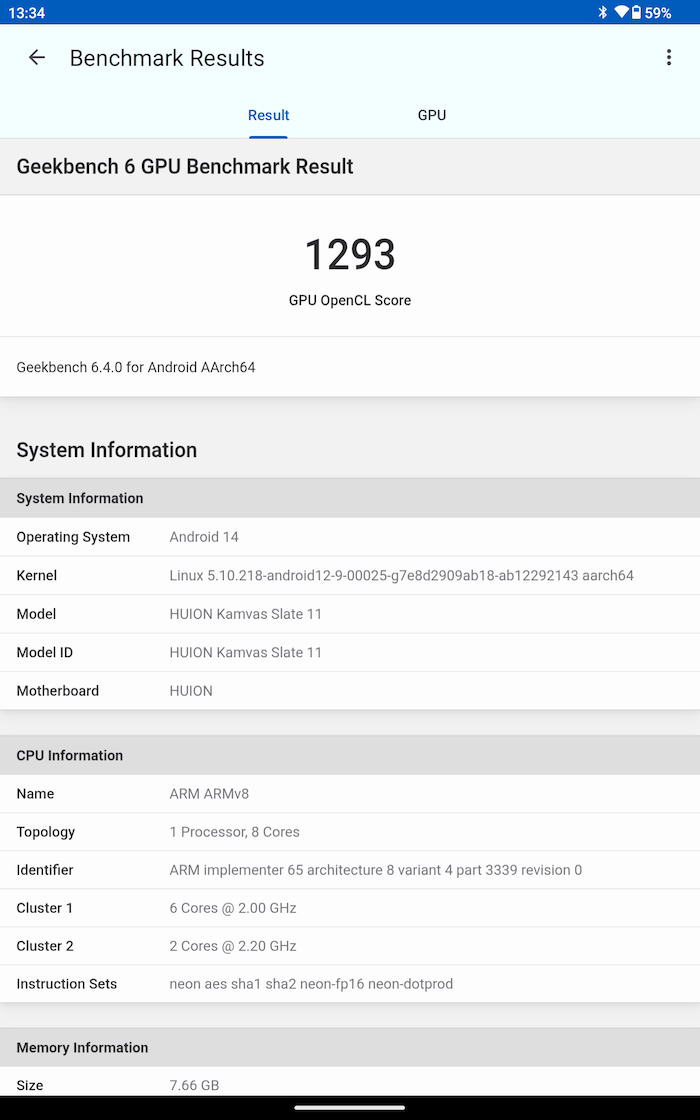Tap the Cluster 1 value 6 Cores @ 2.00 GHz
The height and width of the screenshot is (1120, 700).
point(233,909)
